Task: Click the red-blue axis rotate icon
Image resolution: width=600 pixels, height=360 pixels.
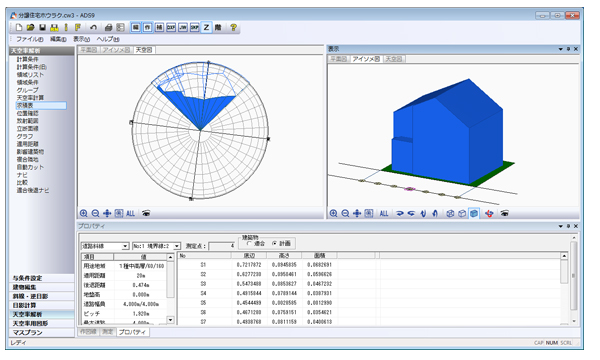Action: coord(489,213)
